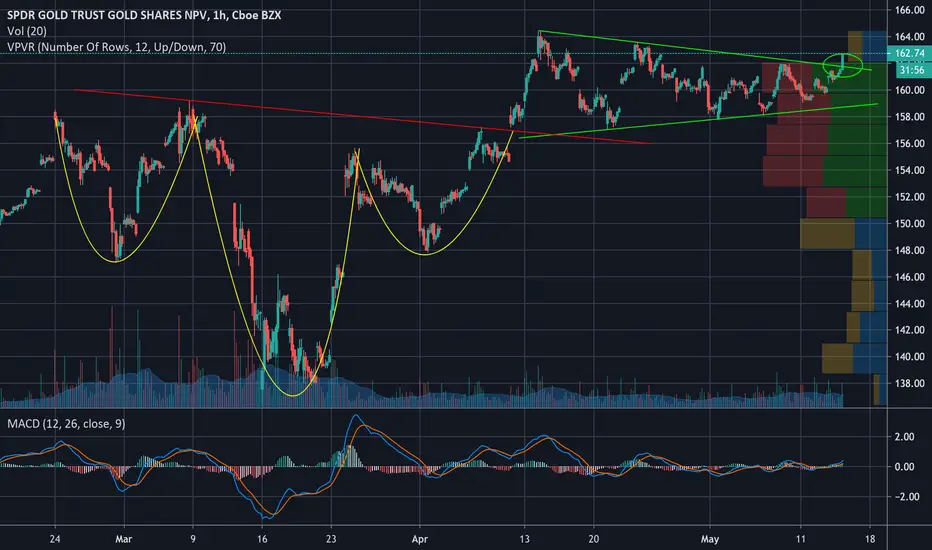This screenshot has height=550, width=932.
Task: Select the green breakout ellipse drawing
Action: coord(843,65)
